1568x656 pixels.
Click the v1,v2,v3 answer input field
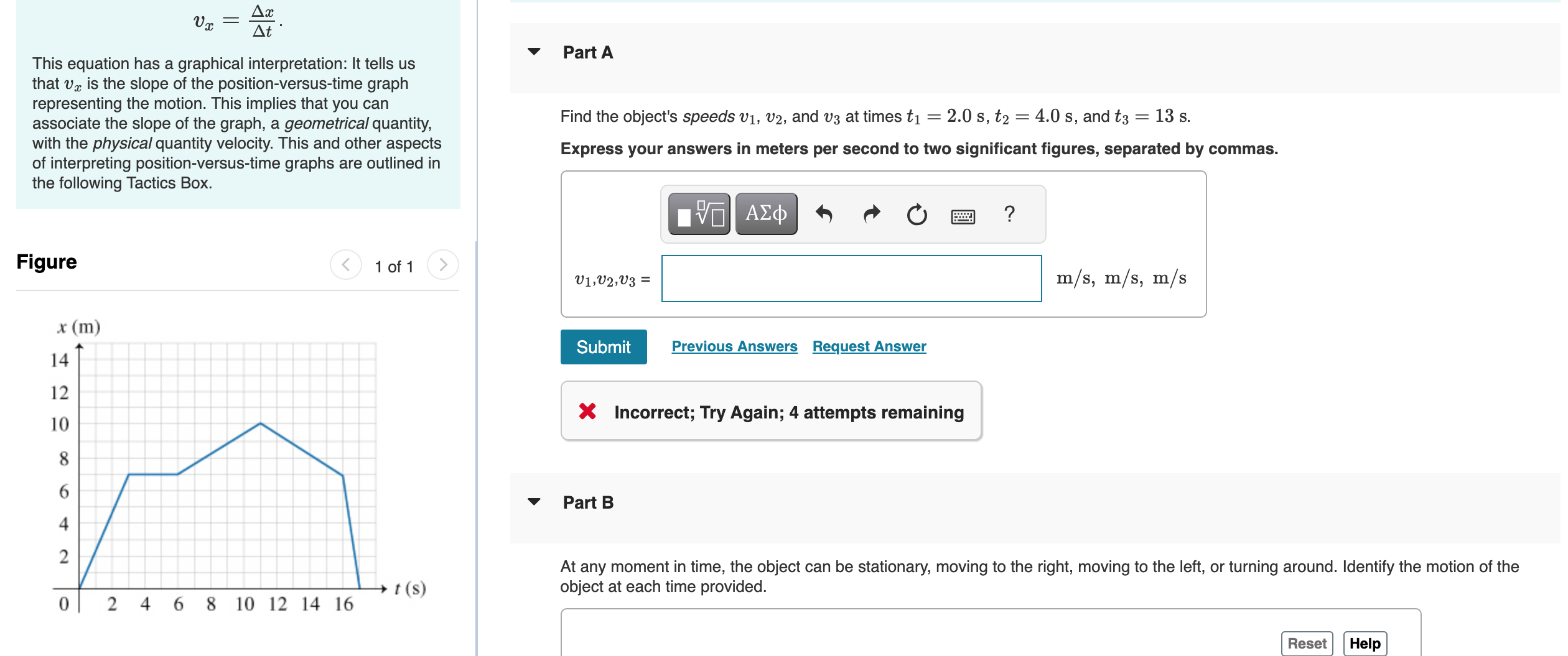click(852, 279)
